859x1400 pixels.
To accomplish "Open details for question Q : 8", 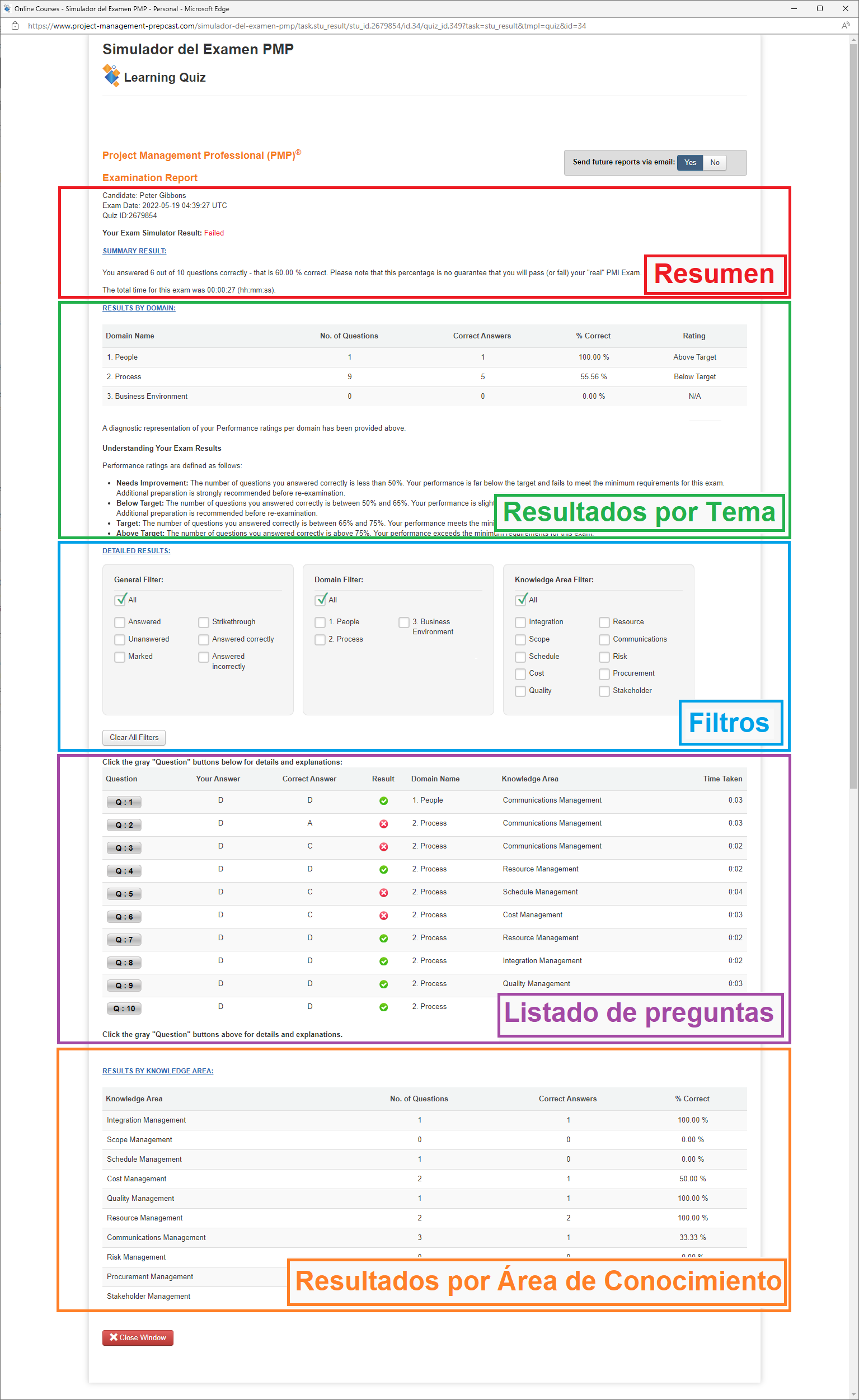I will point(124,963).
